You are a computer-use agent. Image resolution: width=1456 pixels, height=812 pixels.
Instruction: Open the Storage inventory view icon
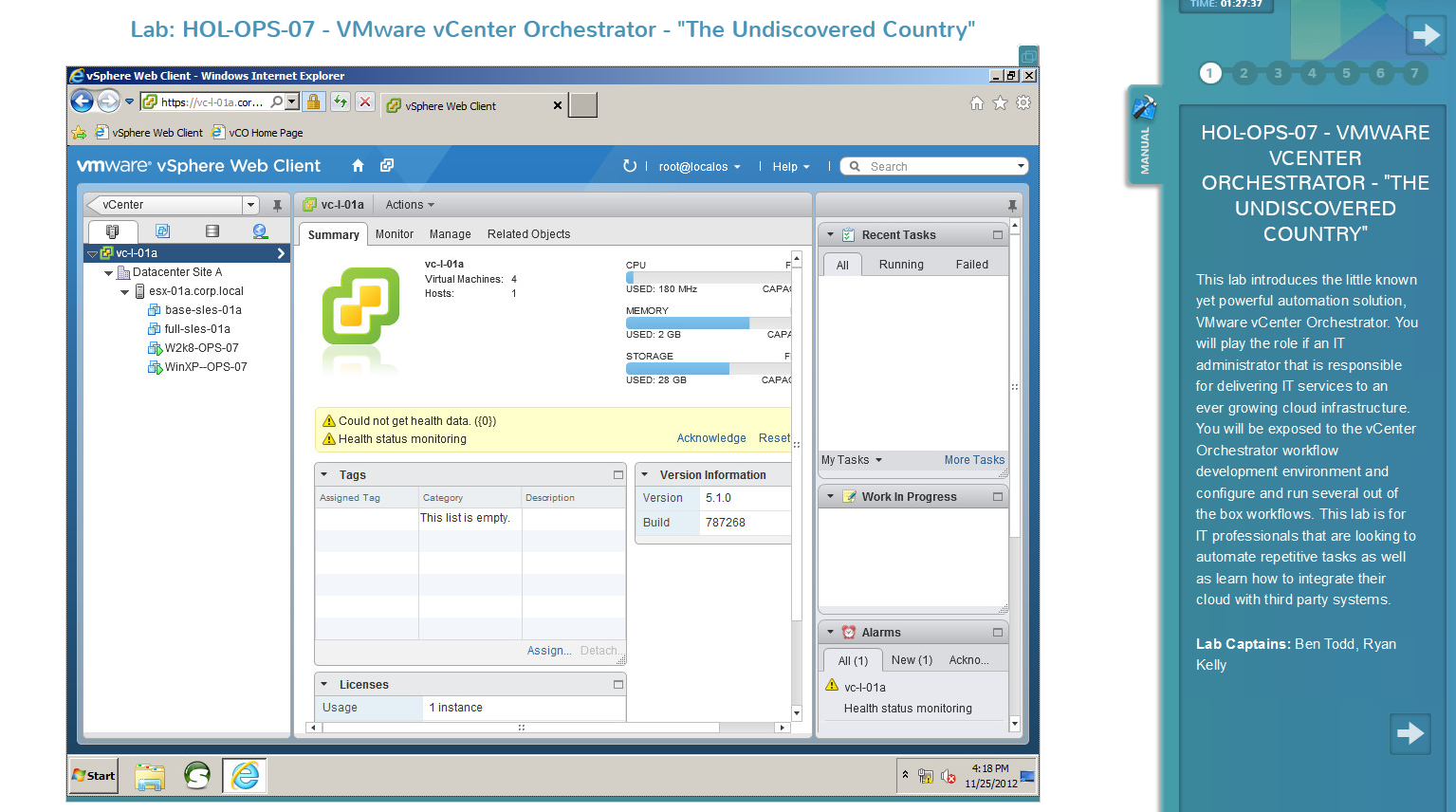pos(212,231)
